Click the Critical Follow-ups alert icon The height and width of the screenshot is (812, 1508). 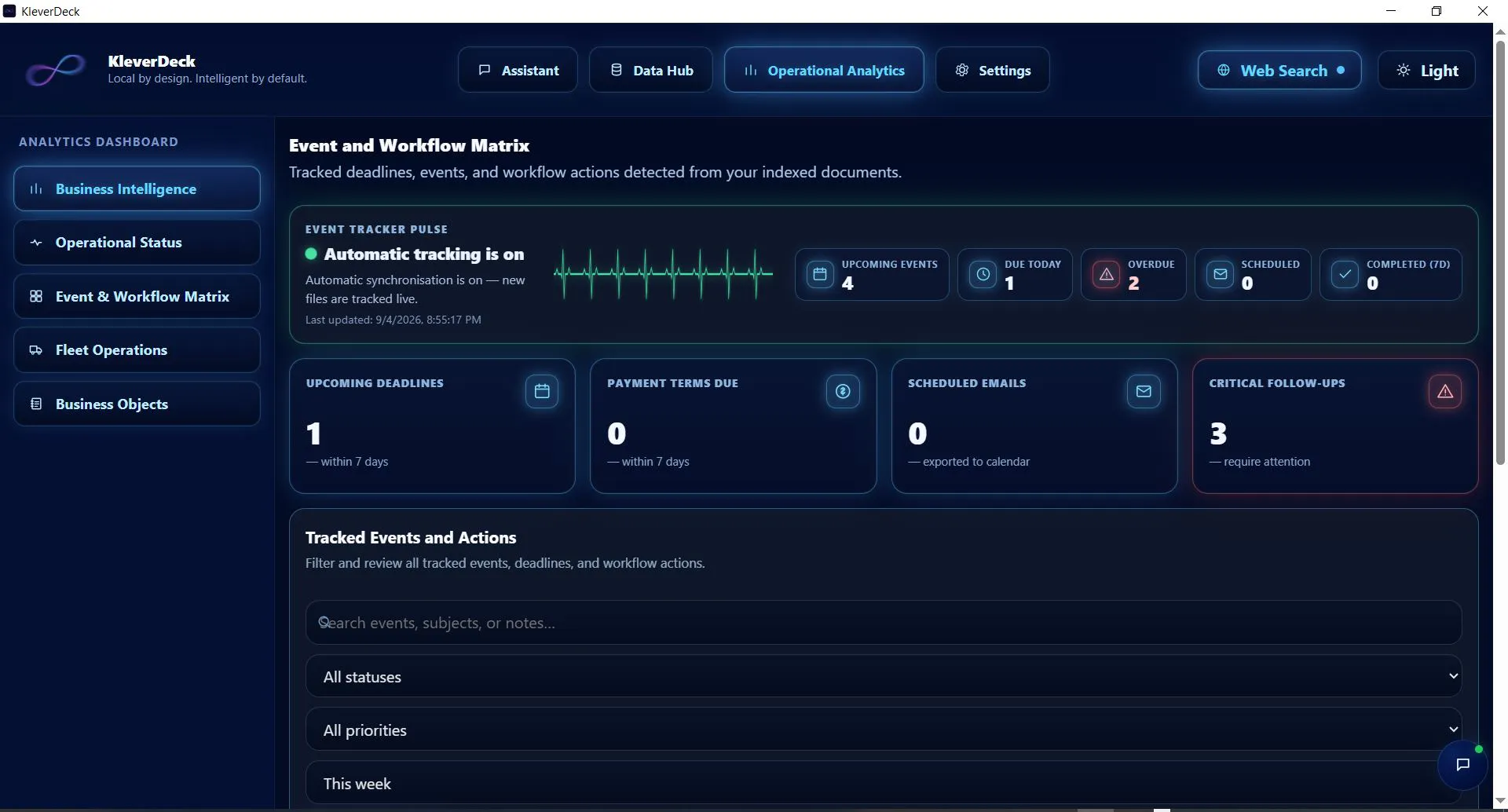(1445, 391)
